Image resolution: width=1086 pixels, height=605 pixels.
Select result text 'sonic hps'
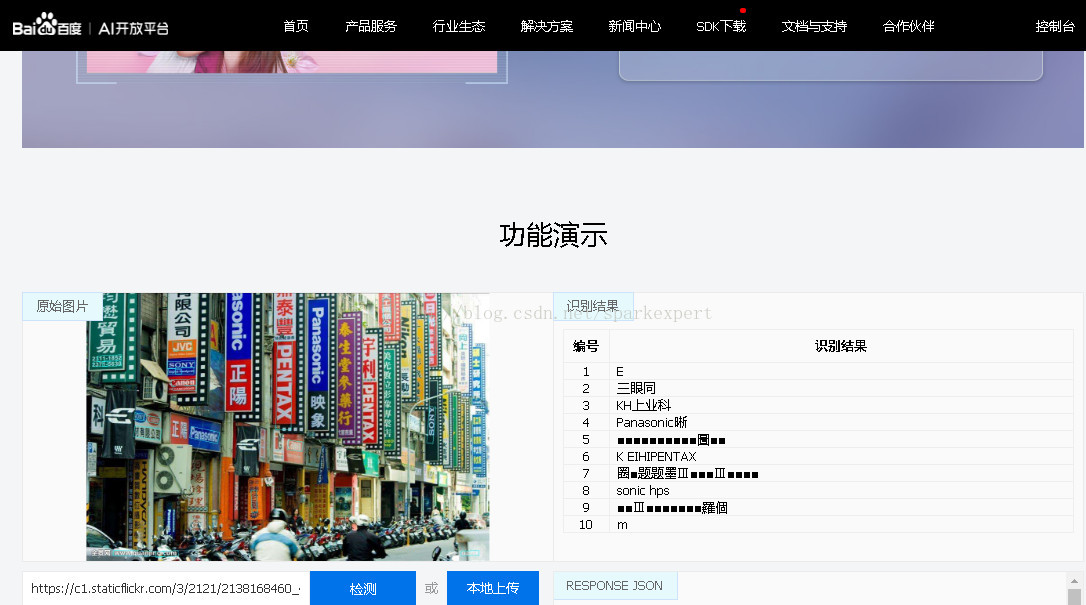pos(643,491)
